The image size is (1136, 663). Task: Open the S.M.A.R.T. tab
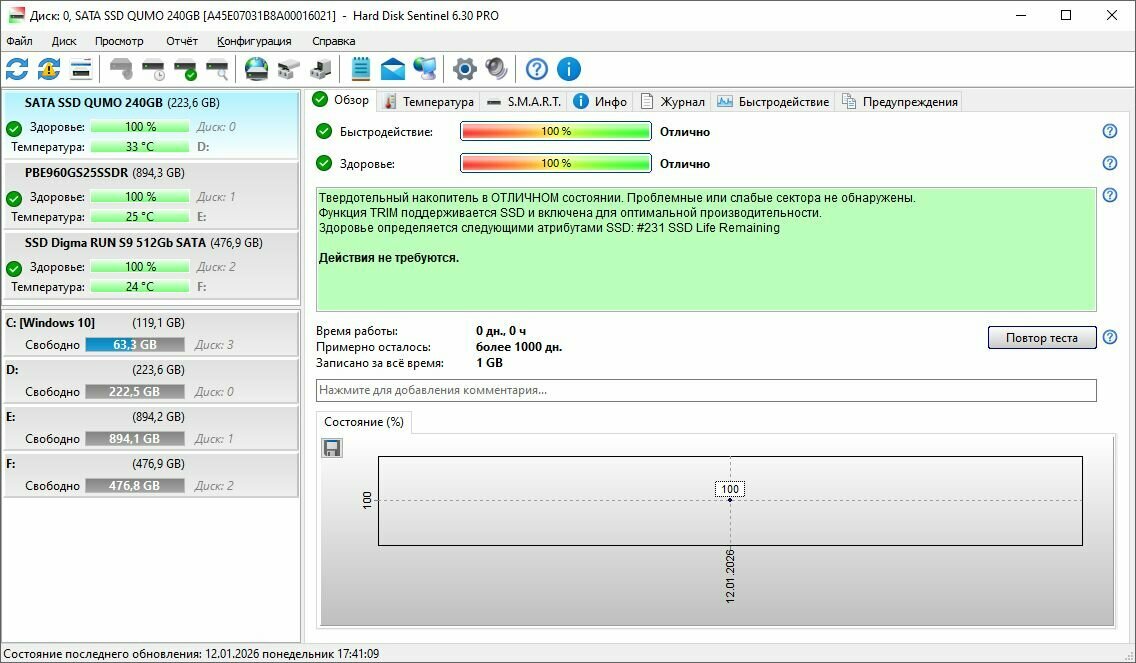pyautogui.click(x=525, y=102)
